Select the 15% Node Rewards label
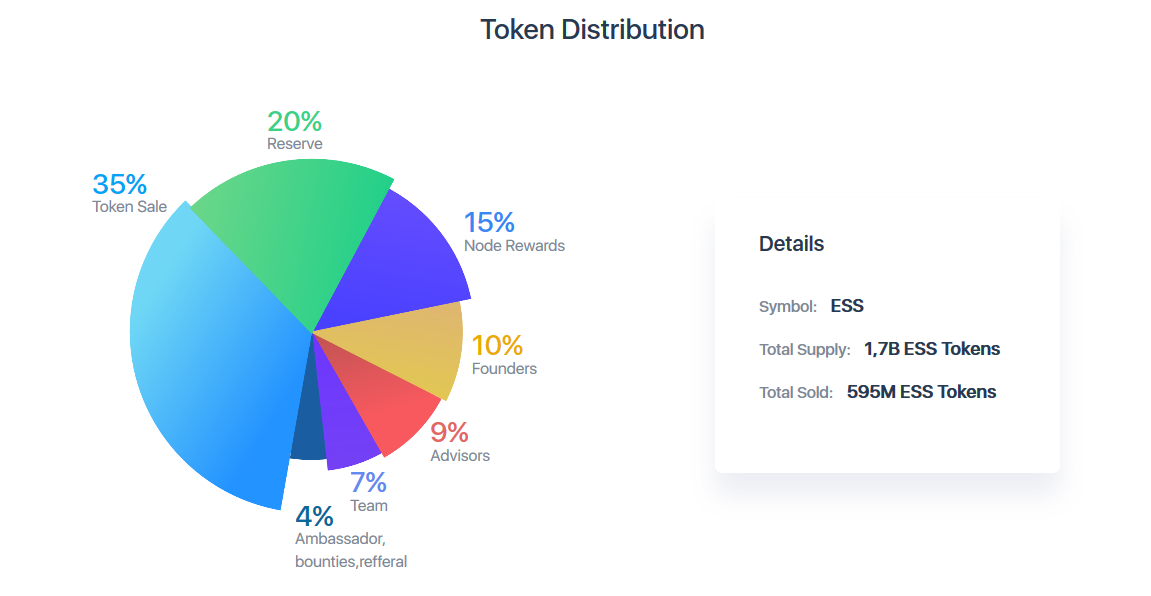The width and height of the screenshot is (1151, 596). pyautogui.click(x=489, y=223)
